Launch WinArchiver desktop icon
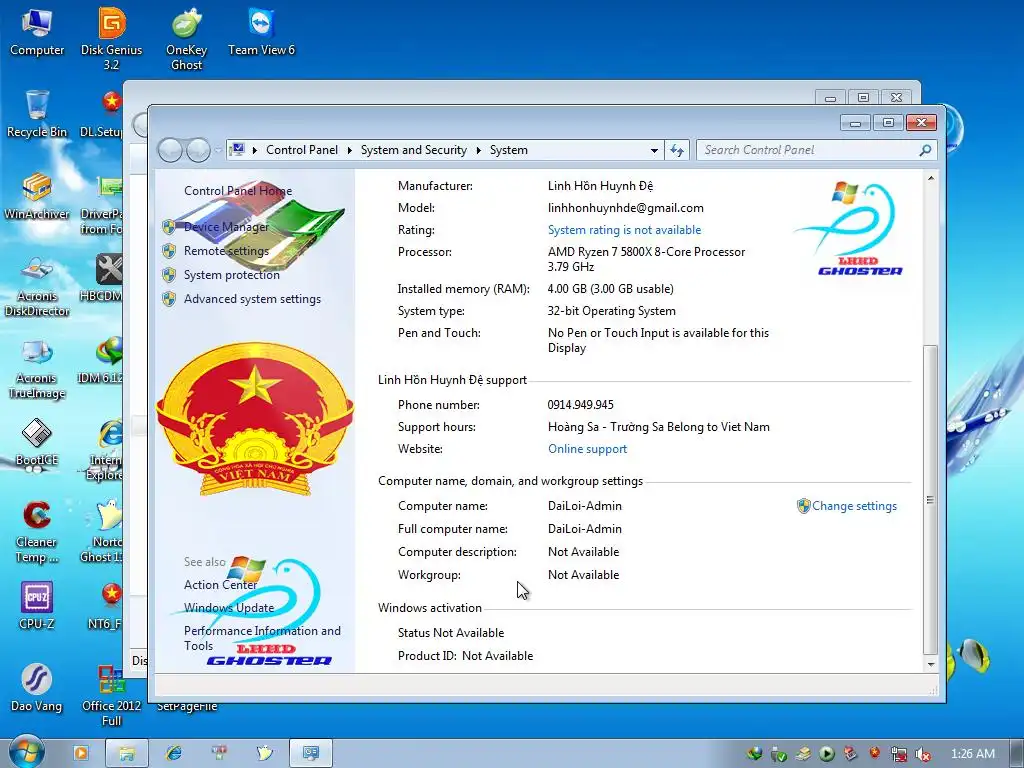Viewport: 1024px width, 768px height. [37, 196]
